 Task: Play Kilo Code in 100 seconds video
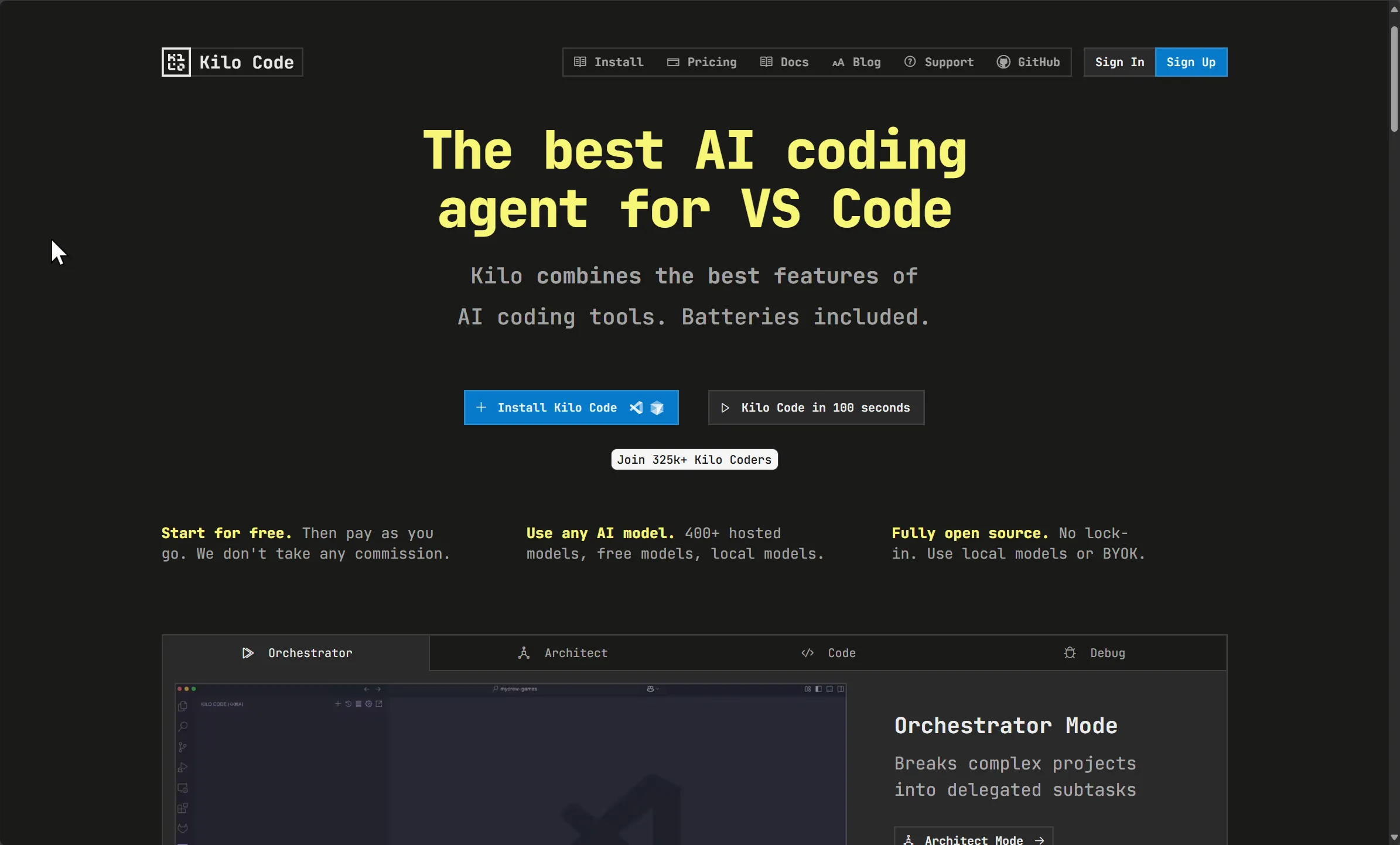(816, 408)
